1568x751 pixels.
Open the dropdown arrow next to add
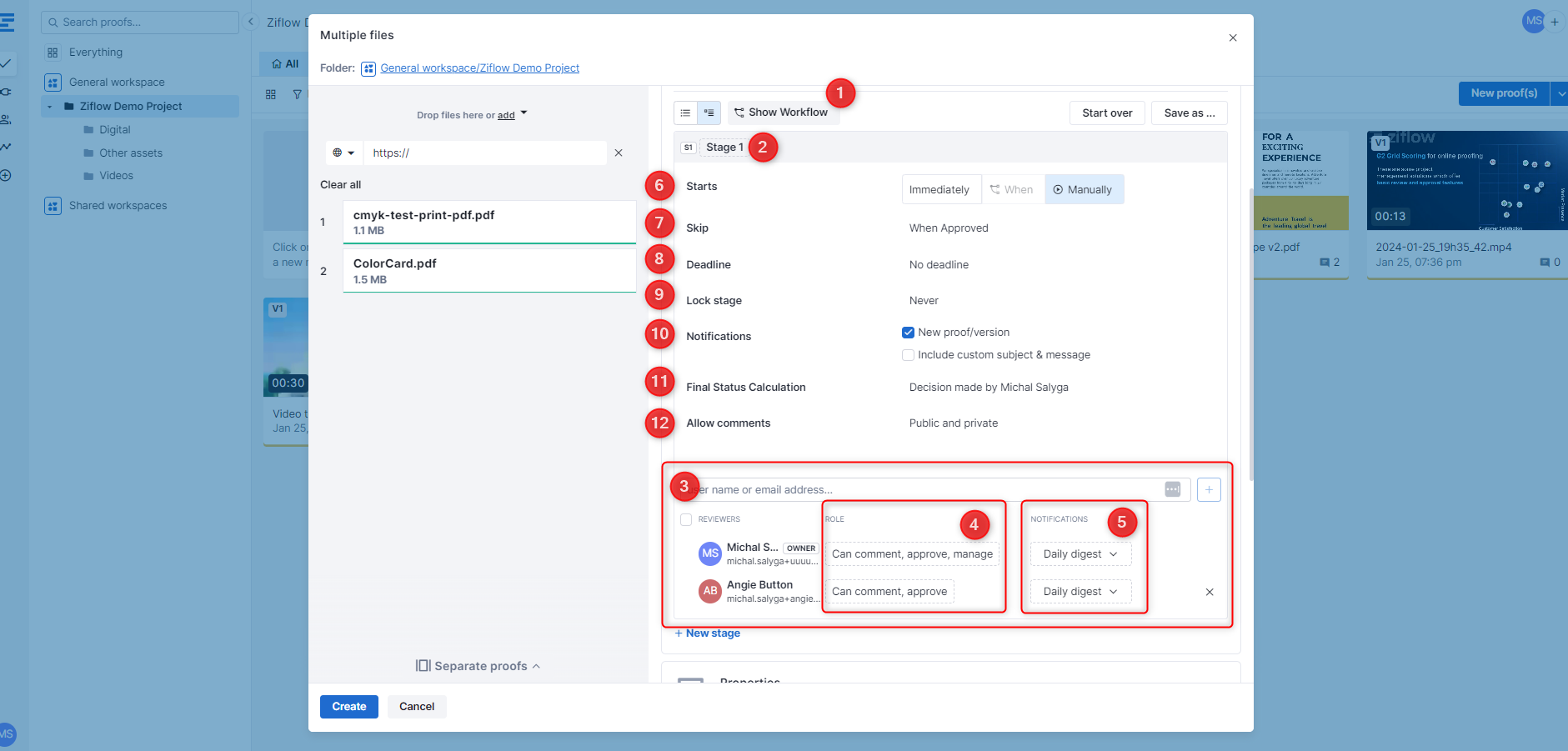tap(524, 113)
